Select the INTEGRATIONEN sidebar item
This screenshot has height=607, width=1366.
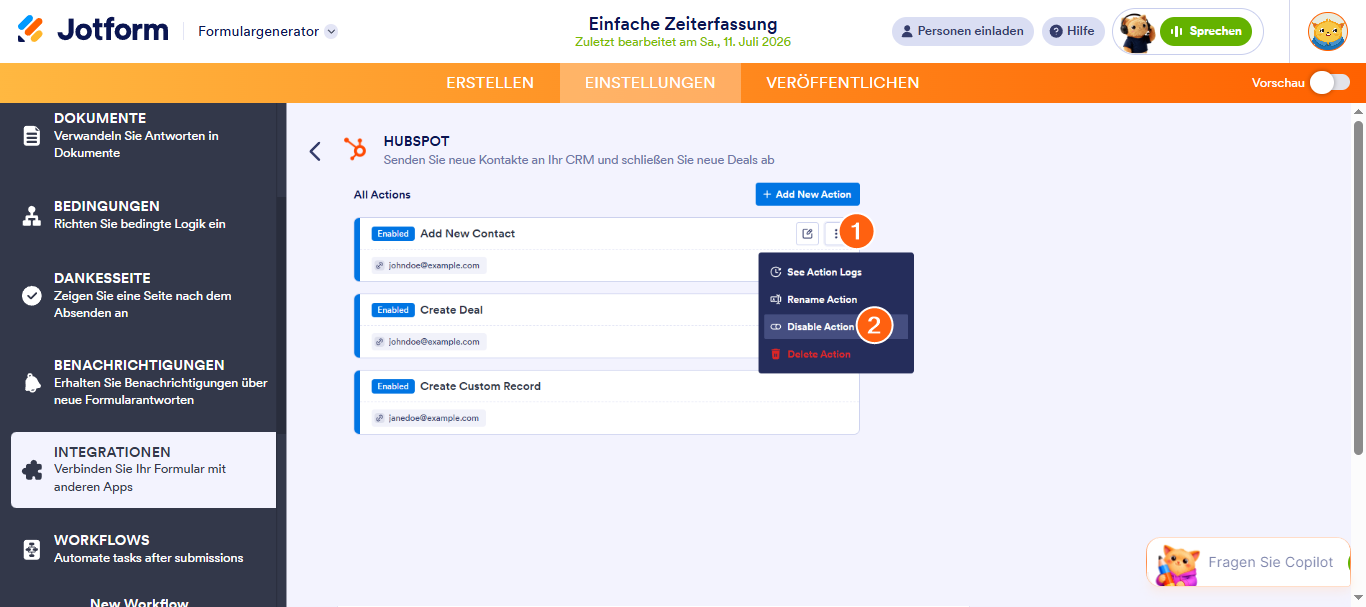point(143,470)
